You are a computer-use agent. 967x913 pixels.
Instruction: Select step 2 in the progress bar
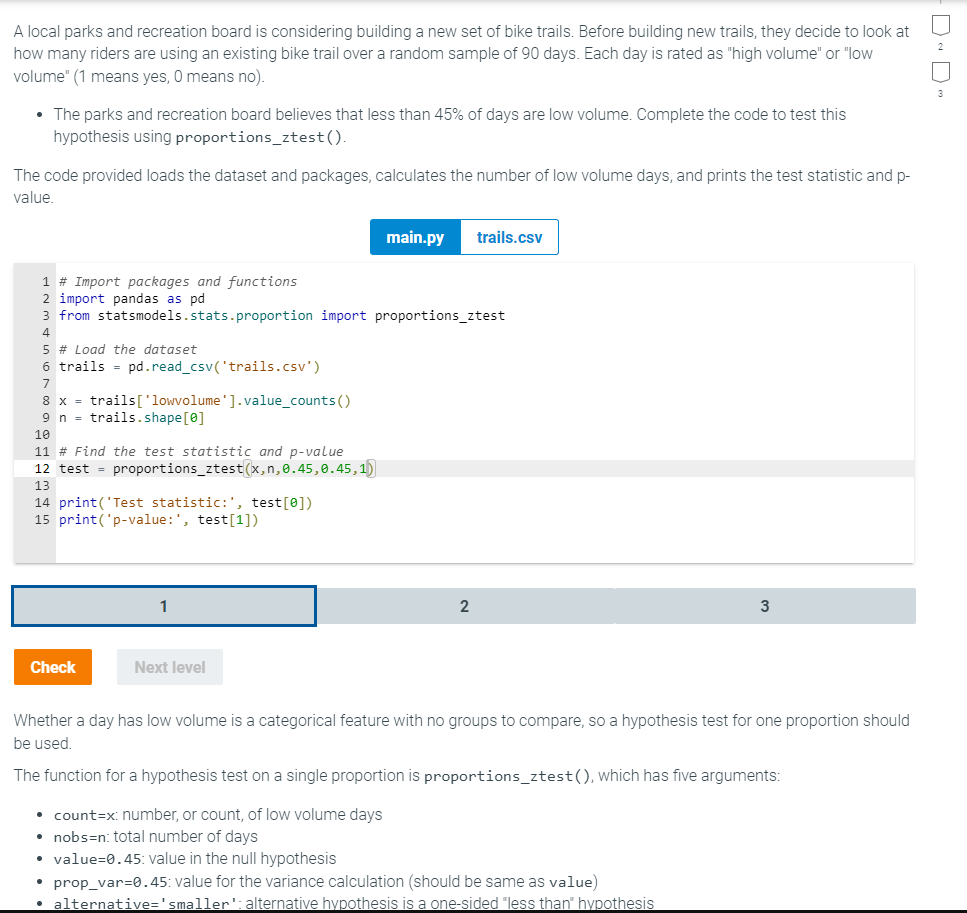(x=464, y=605)
